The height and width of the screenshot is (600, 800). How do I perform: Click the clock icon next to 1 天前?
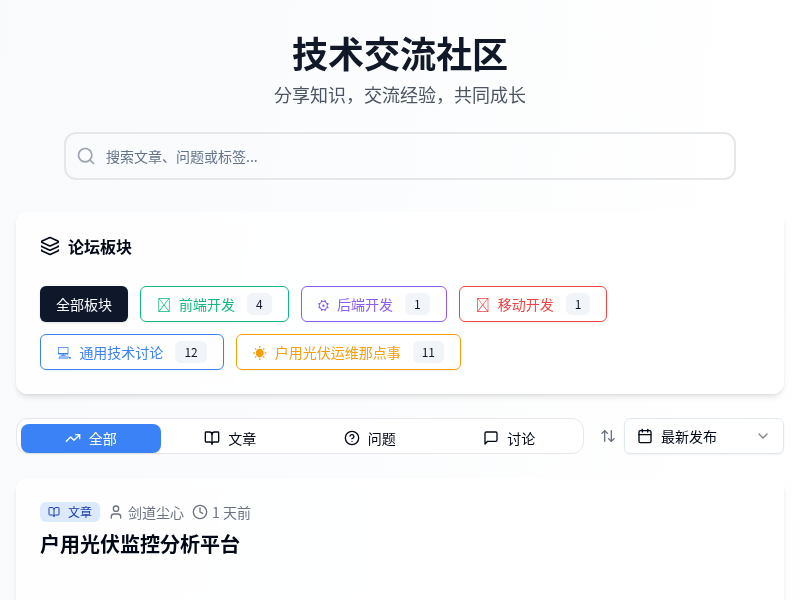(200, 512)
